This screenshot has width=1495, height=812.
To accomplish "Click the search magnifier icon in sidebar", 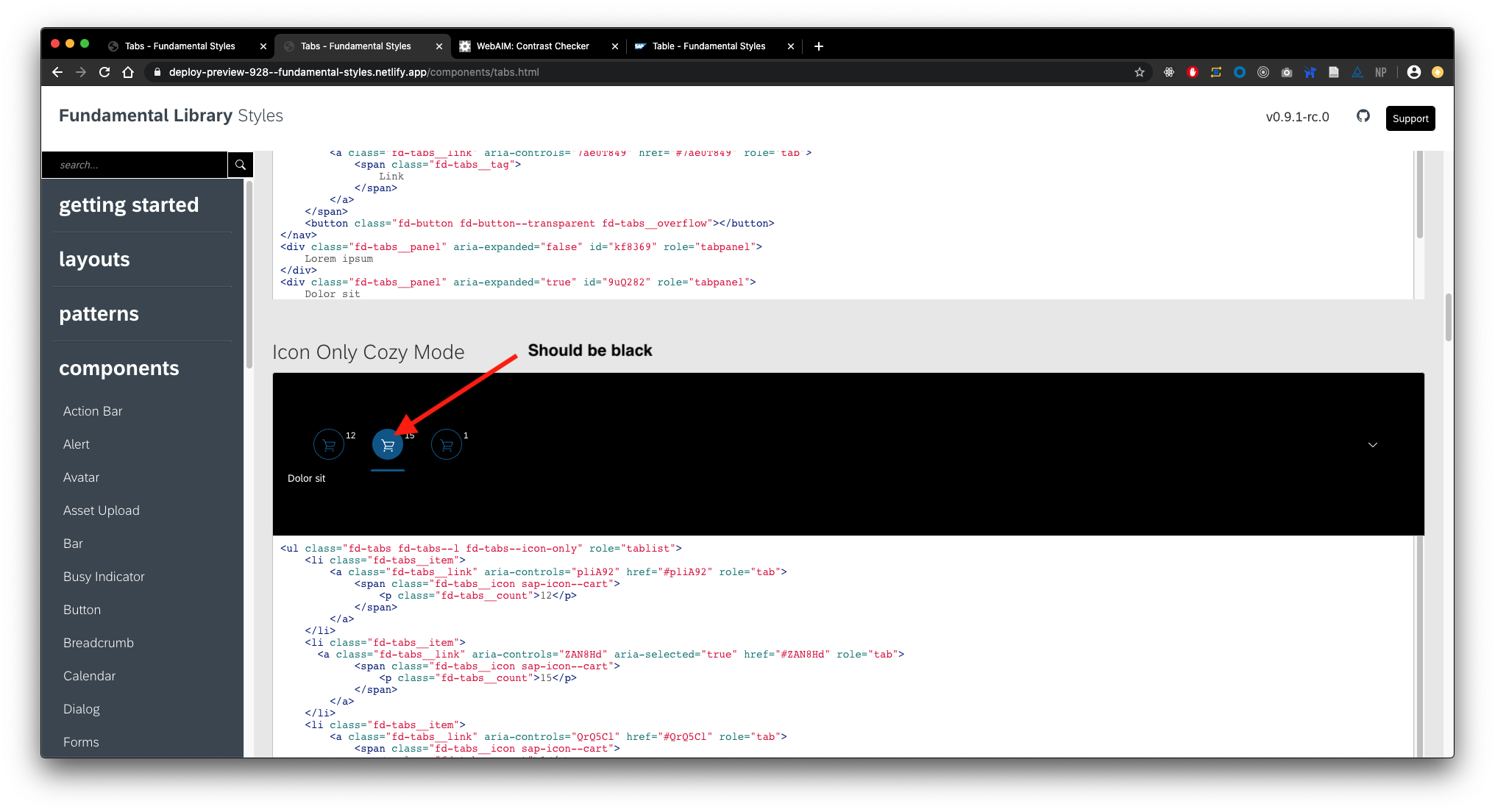I will pos(241,164).
